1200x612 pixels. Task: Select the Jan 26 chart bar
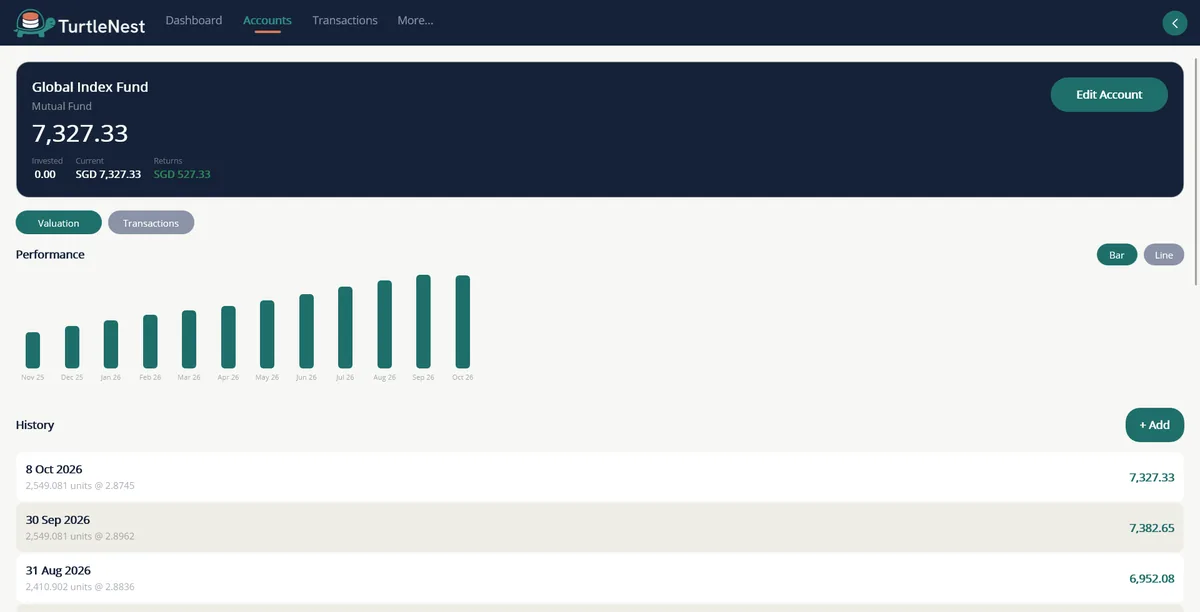tap(111, 344)
